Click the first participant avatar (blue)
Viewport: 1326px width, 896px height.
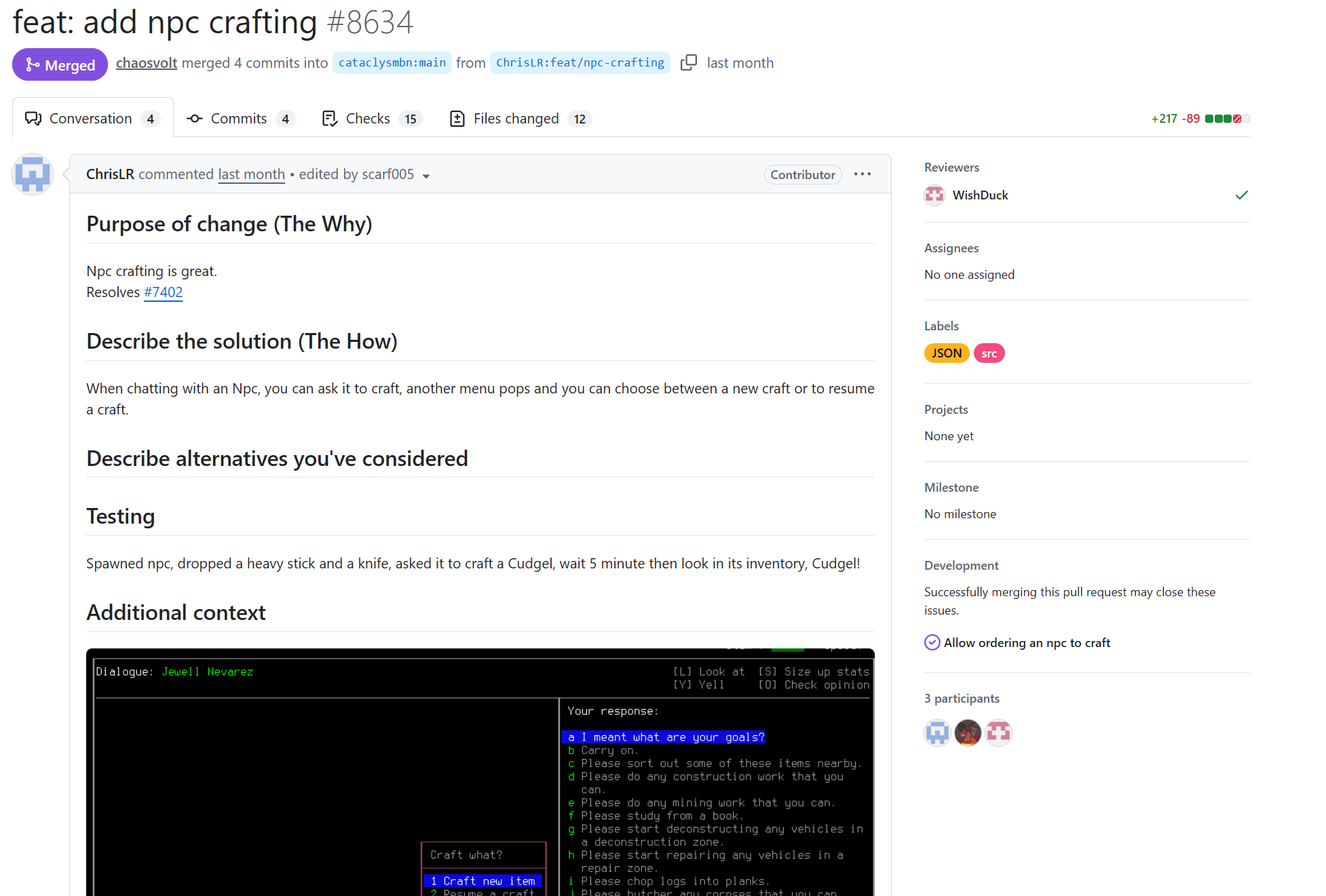tap(937, 733)
